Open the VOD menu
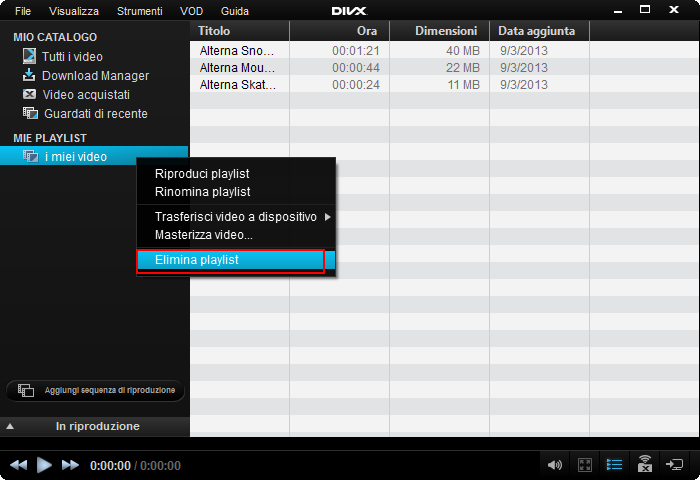The image size is (700, 480). click(192, 11)
